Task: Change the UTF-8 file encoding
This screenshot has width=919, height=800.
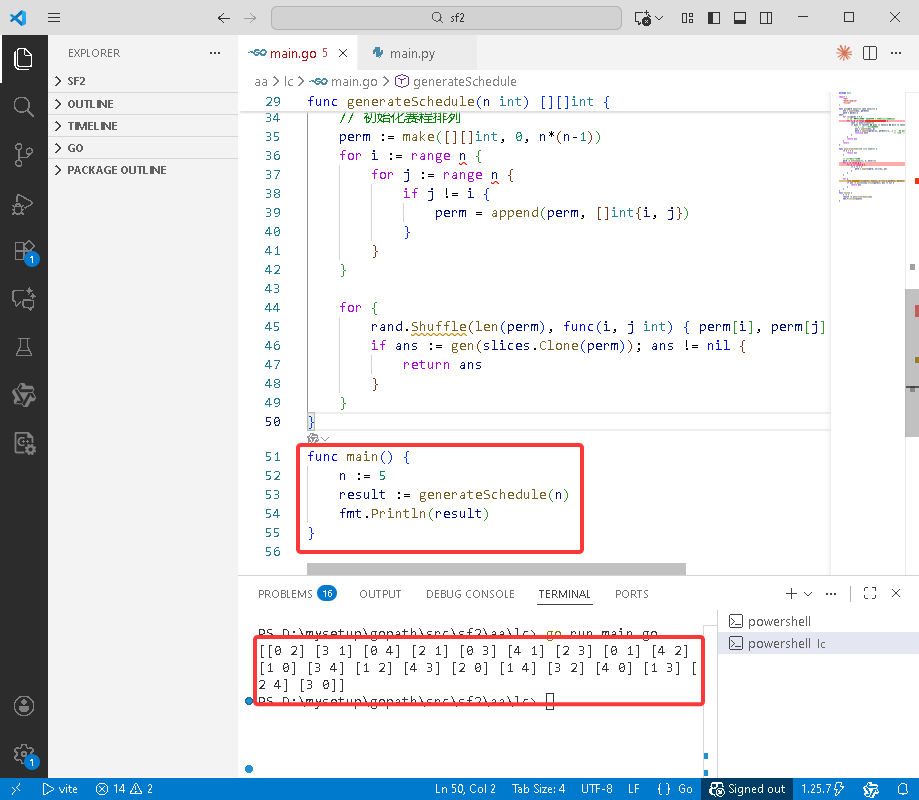Action: coord(597,789)
